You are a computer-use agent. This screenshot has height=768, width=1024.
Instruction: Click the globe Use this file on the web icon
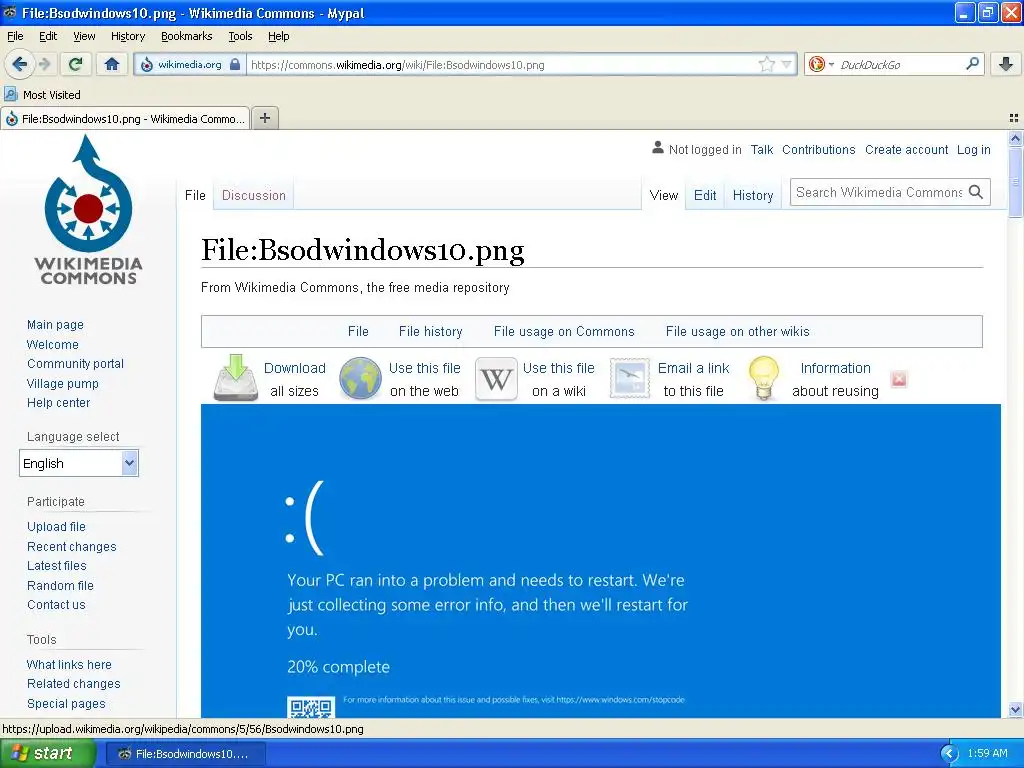(360, 378)
